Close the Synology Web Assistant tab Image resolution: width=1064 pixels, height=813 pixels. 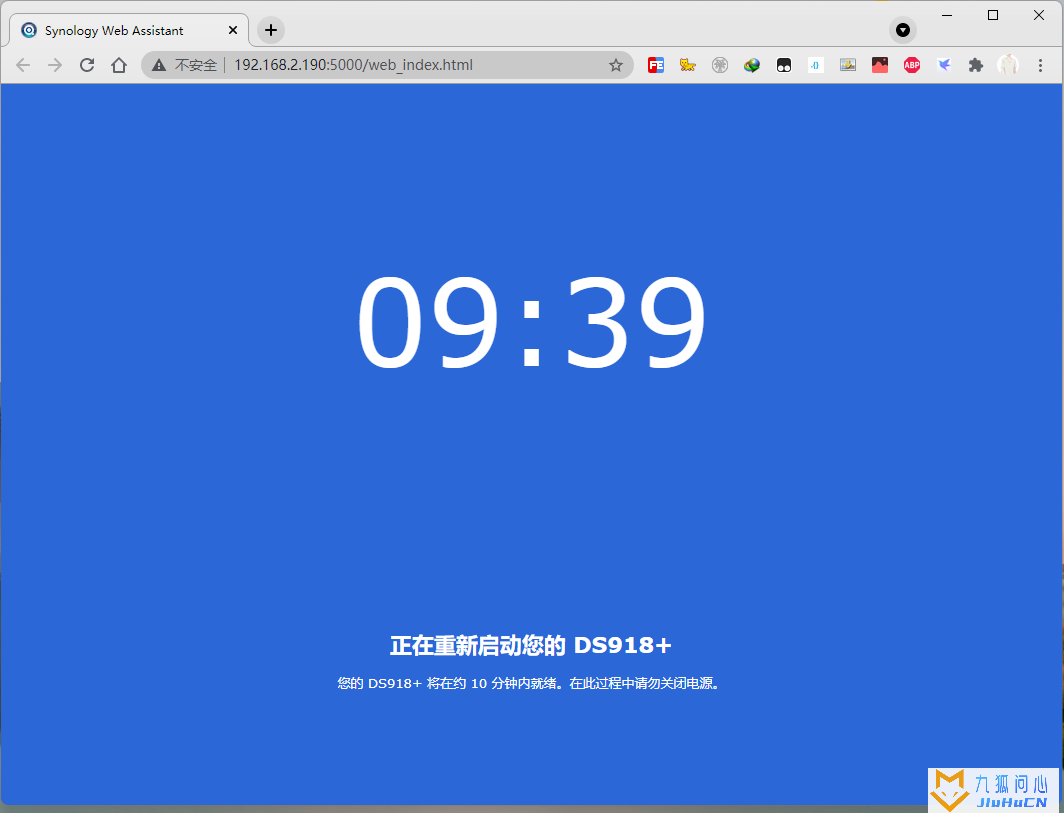click(x=233, y=31)
